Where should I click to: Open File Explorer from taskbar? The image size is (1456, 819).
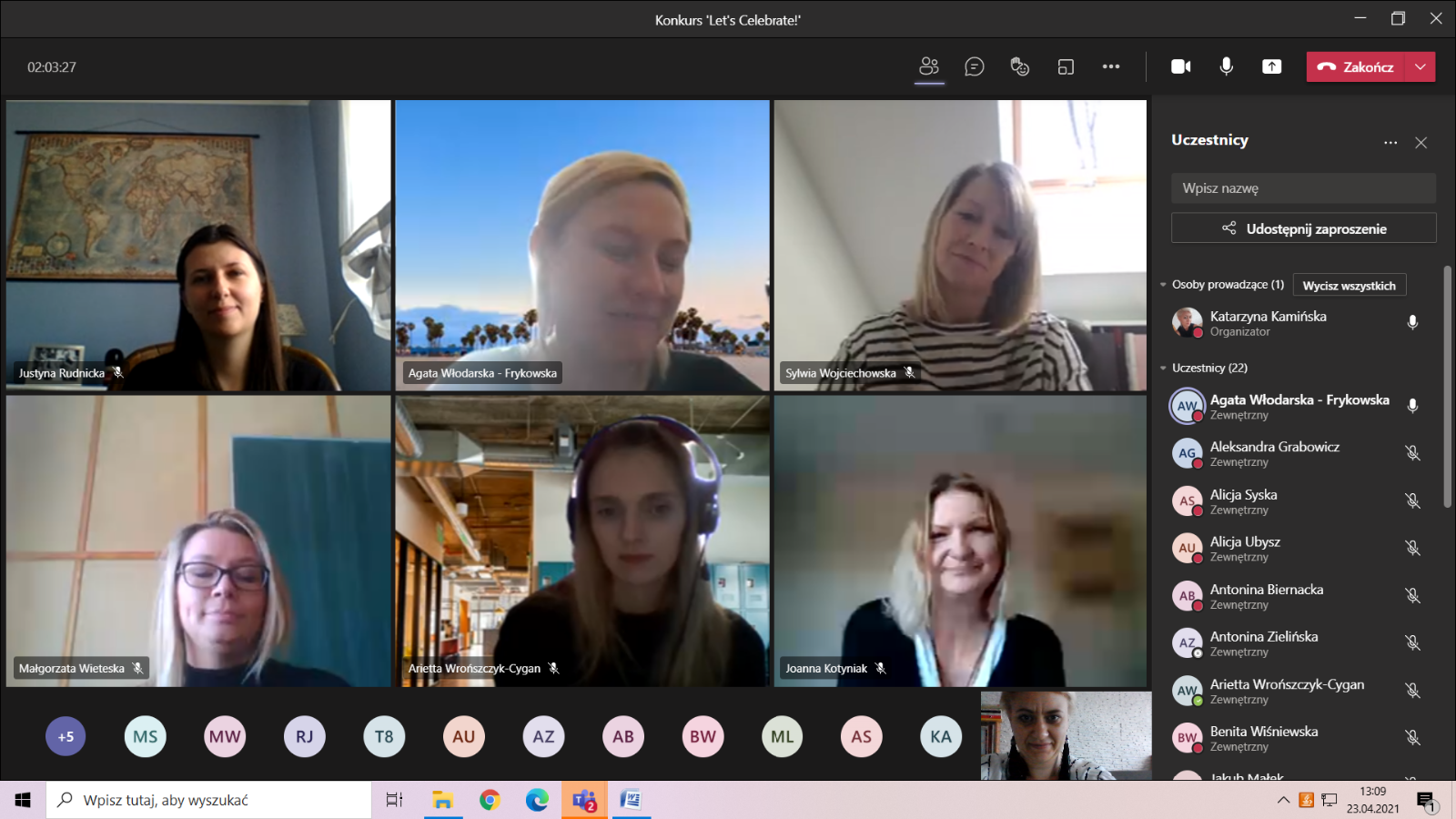coord(442,800)
